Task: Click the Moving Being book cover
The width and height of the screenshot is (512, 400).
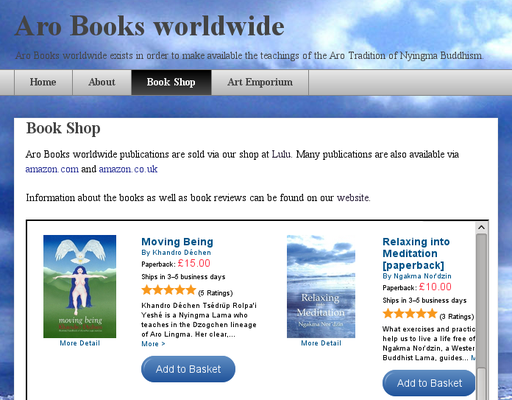Action: click(x=80, y=286)
